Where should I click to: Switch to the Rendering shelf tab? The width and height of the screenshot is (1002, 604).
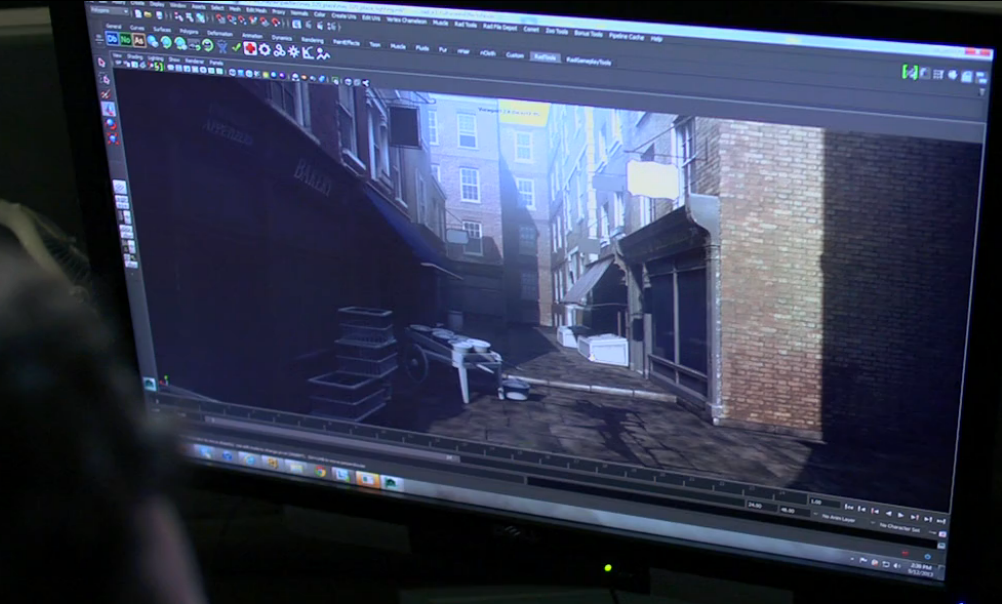click(312, 40)
